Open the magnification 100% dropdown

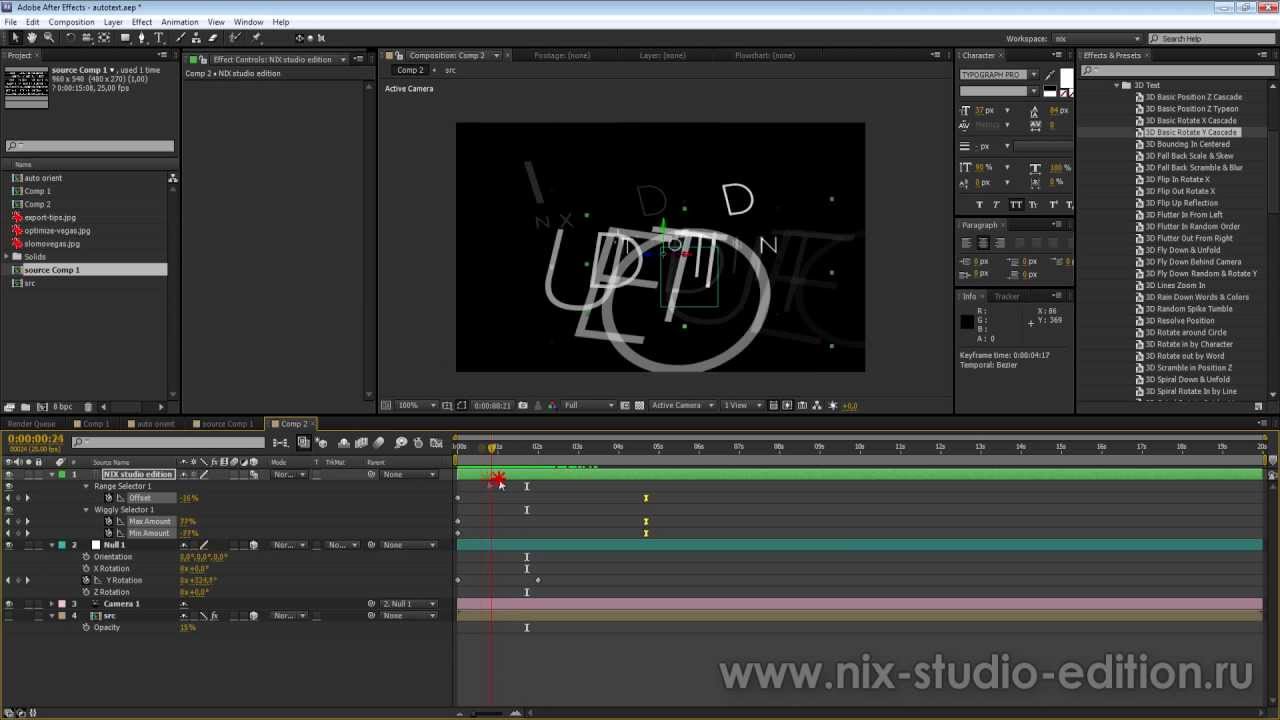click(x=418, y=406)
